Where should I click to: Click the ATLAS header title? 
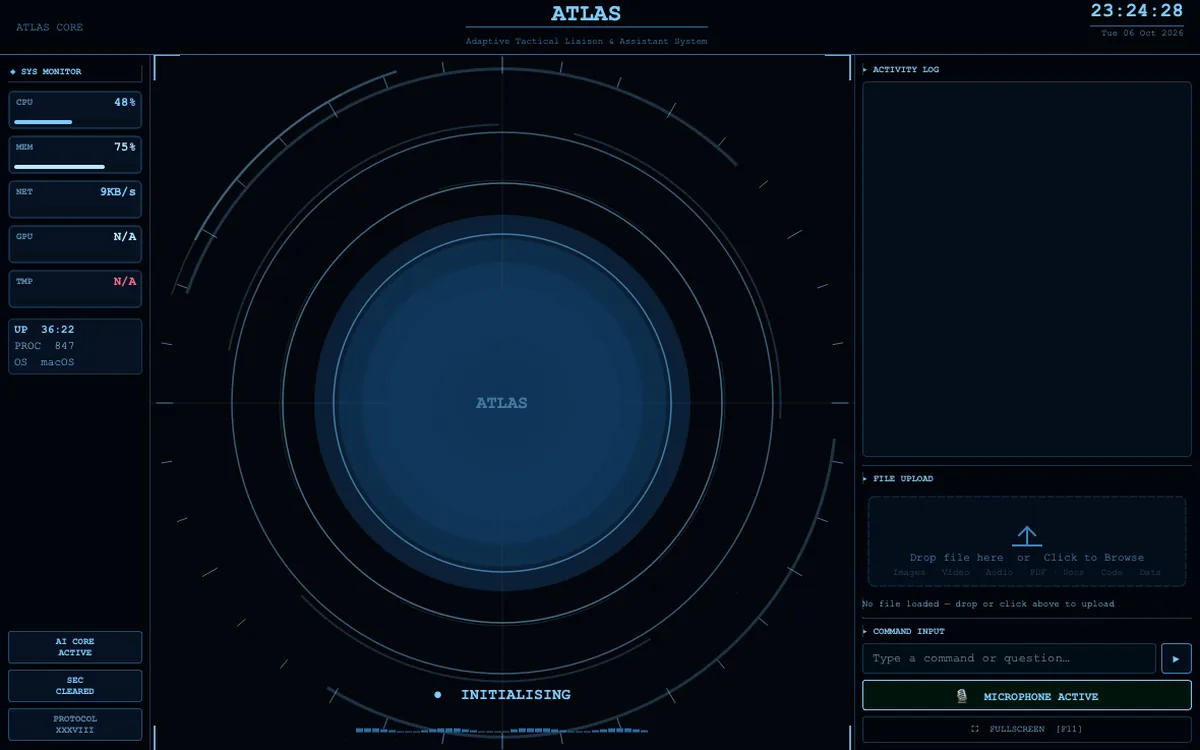coord(586,13)
